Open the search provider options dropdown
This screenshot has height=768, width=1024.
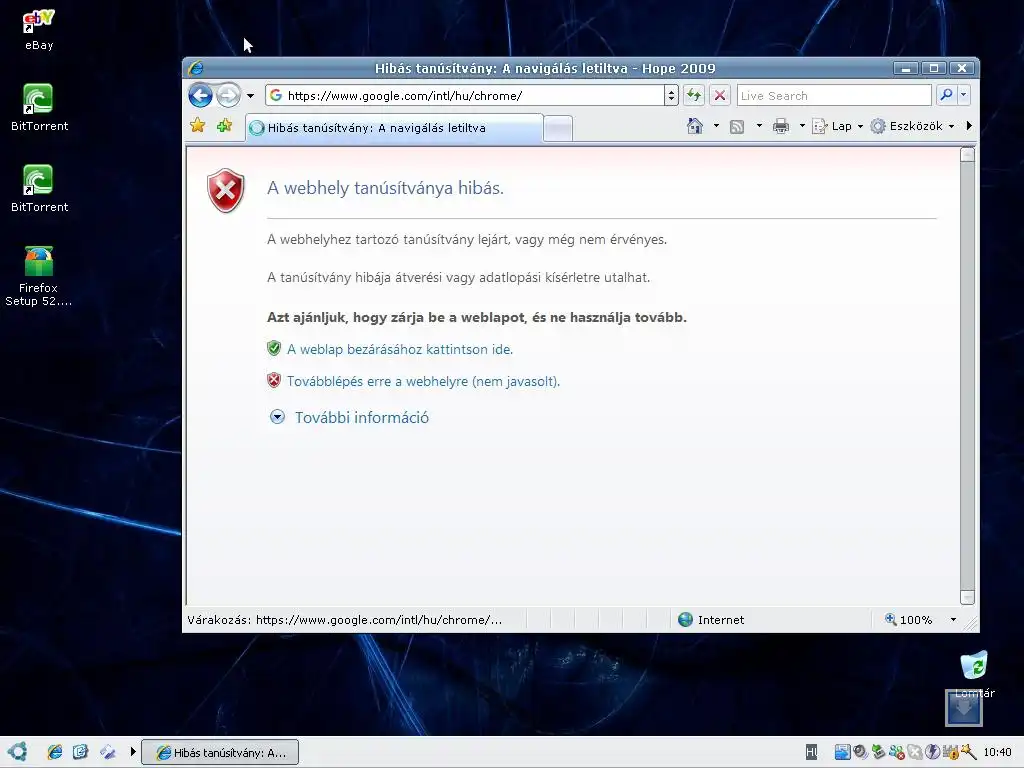tap(963, 95)
